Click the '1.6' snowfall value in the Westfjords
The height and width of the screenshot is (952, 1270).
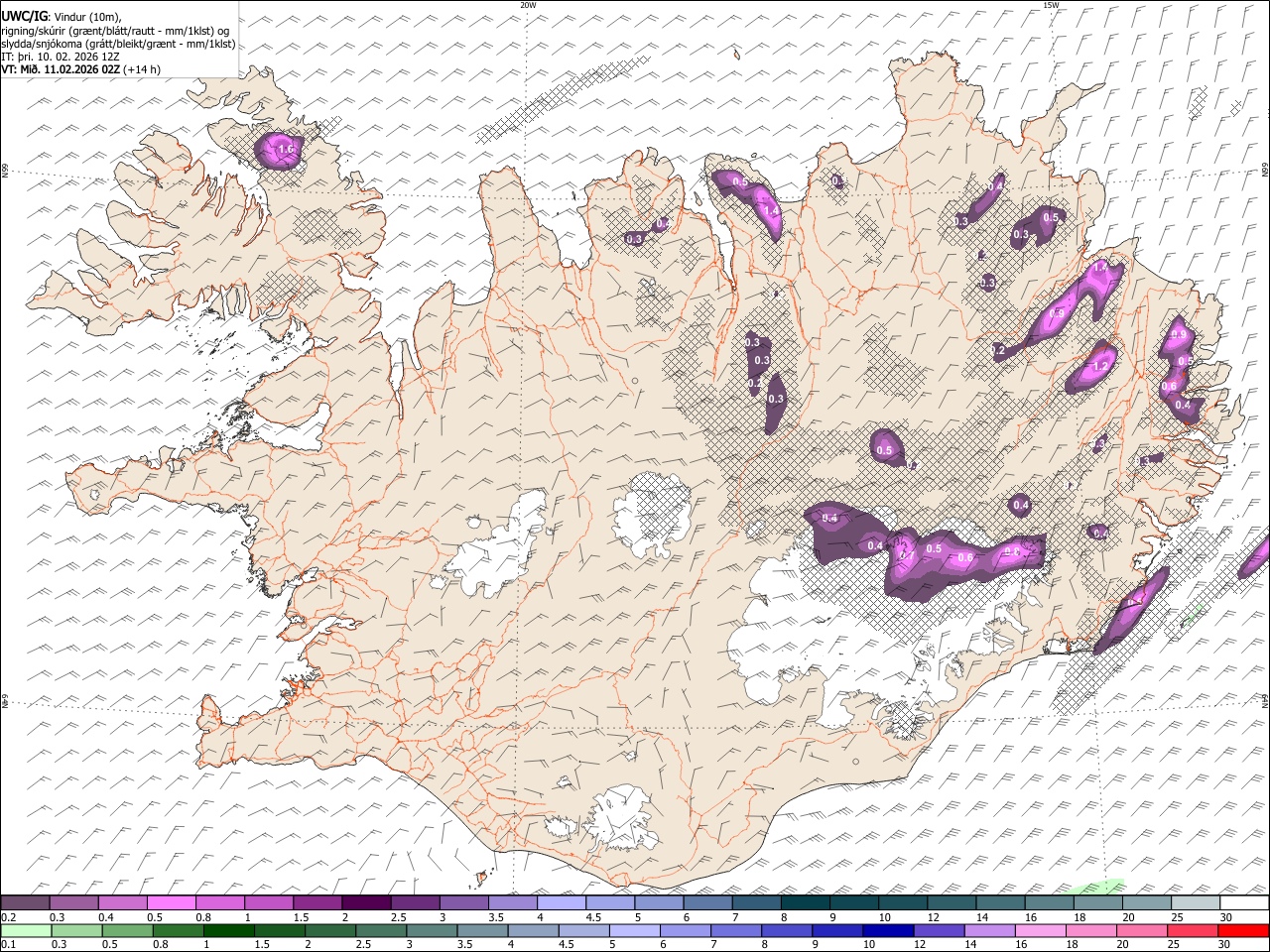[x=287, y=150]
